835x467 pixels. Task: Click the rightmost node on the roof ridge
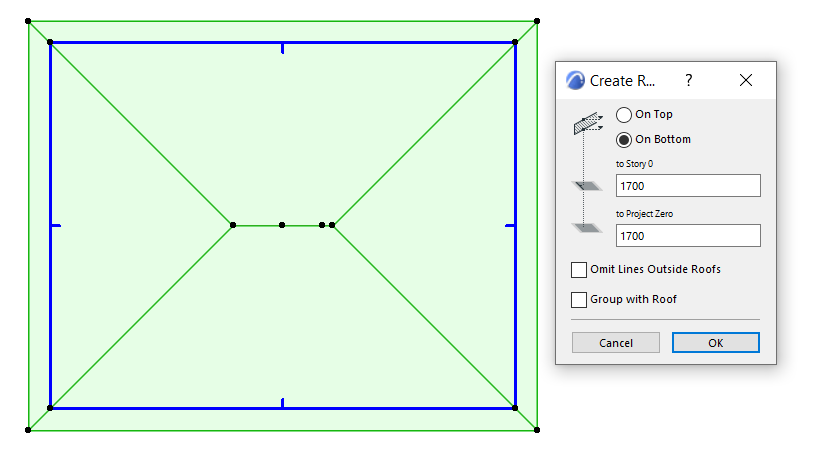pos(332,225)
